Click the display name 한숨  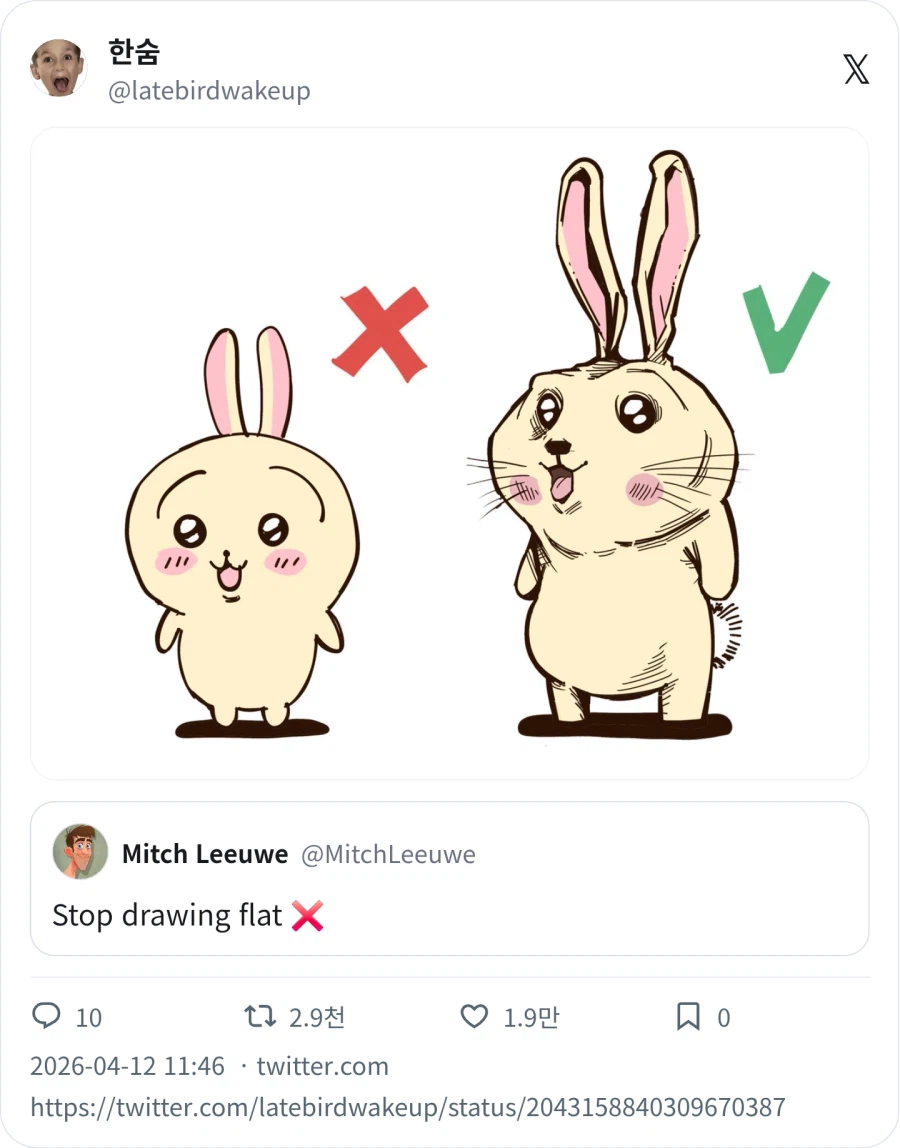tap(134, 52)
